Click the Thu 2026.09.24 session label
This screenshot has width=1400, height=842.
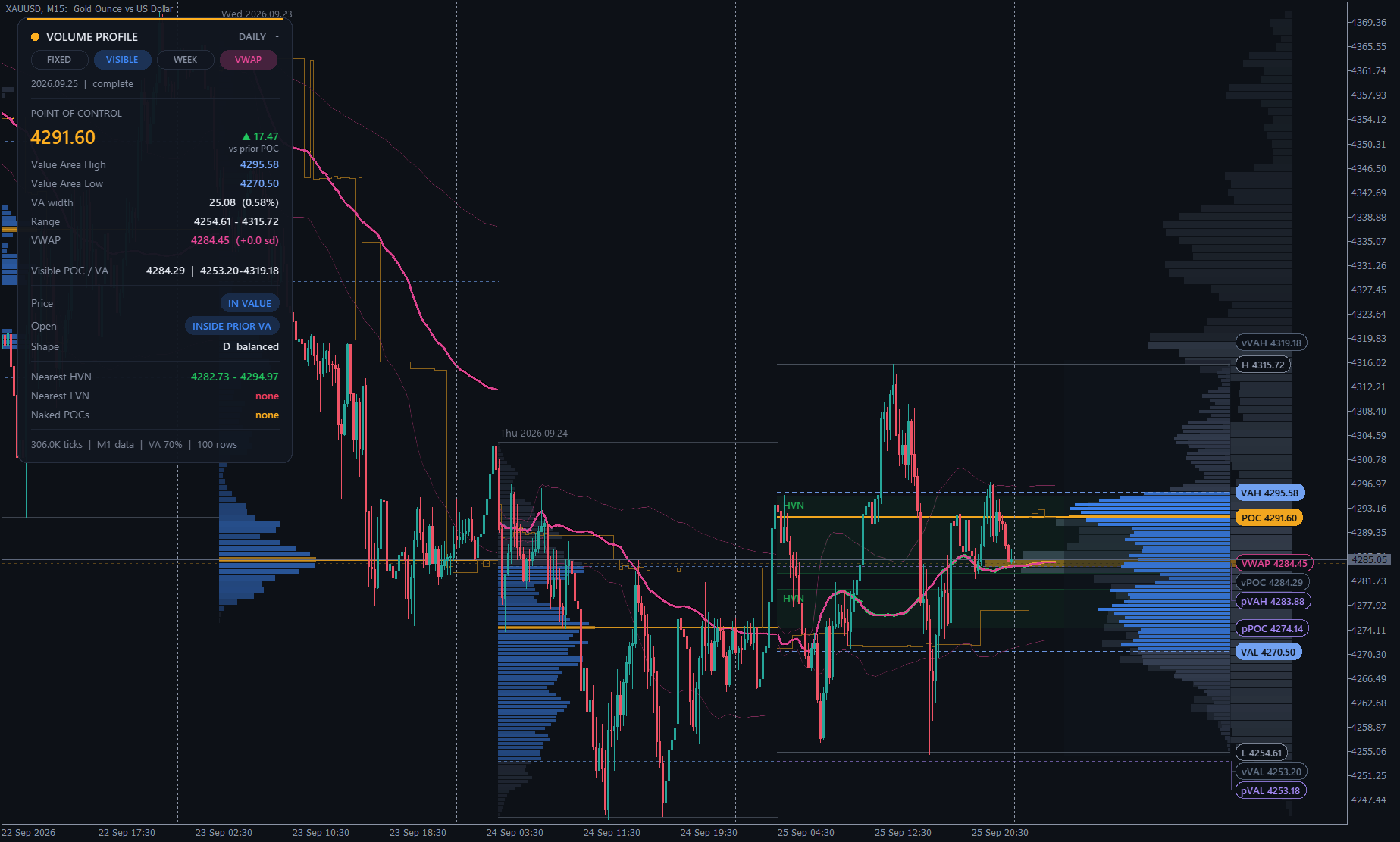click(x=534, y=434)
